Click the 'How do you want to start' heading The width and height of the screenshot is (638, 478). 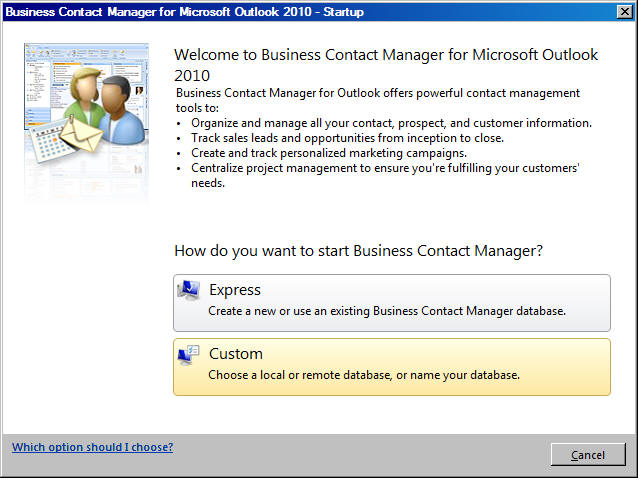click(x=358, y=251)
